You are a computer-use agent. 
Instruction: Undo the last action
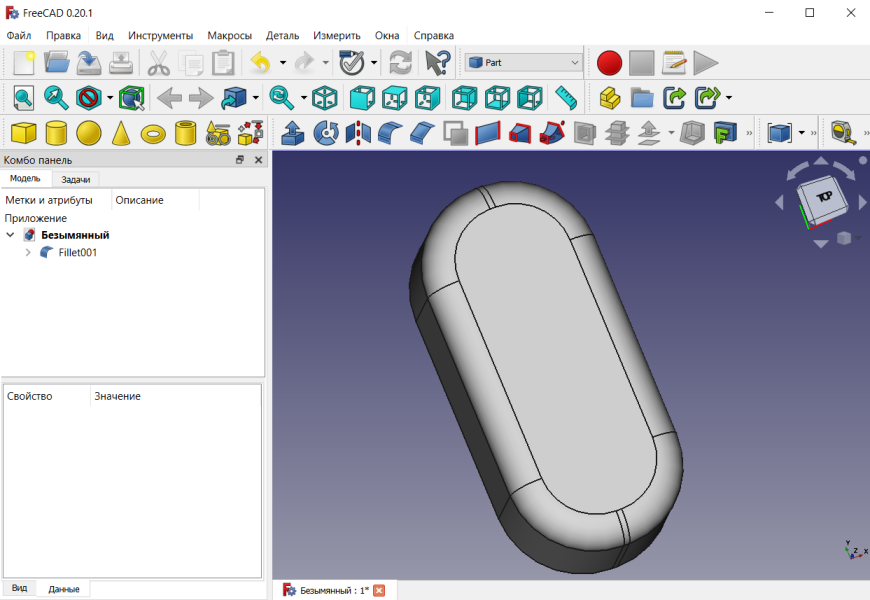(x=260, y=63)
